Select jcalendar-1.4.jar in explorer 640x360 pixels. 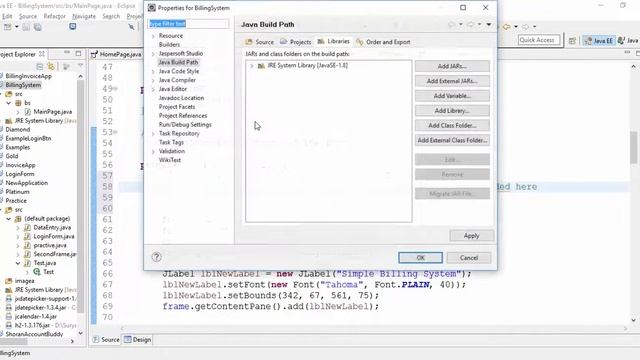36,316
